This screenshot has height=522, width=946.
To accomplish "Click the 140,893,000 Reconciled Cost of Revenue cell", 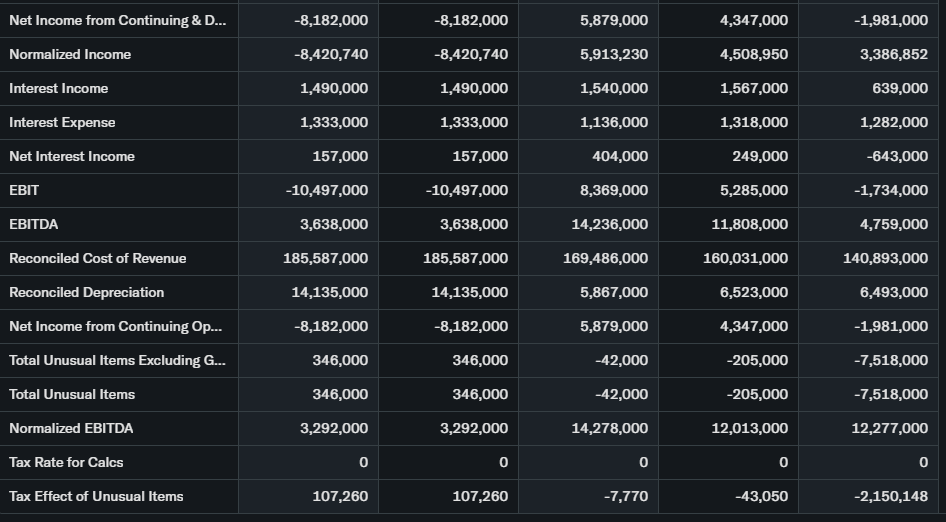I will point(885,258).
